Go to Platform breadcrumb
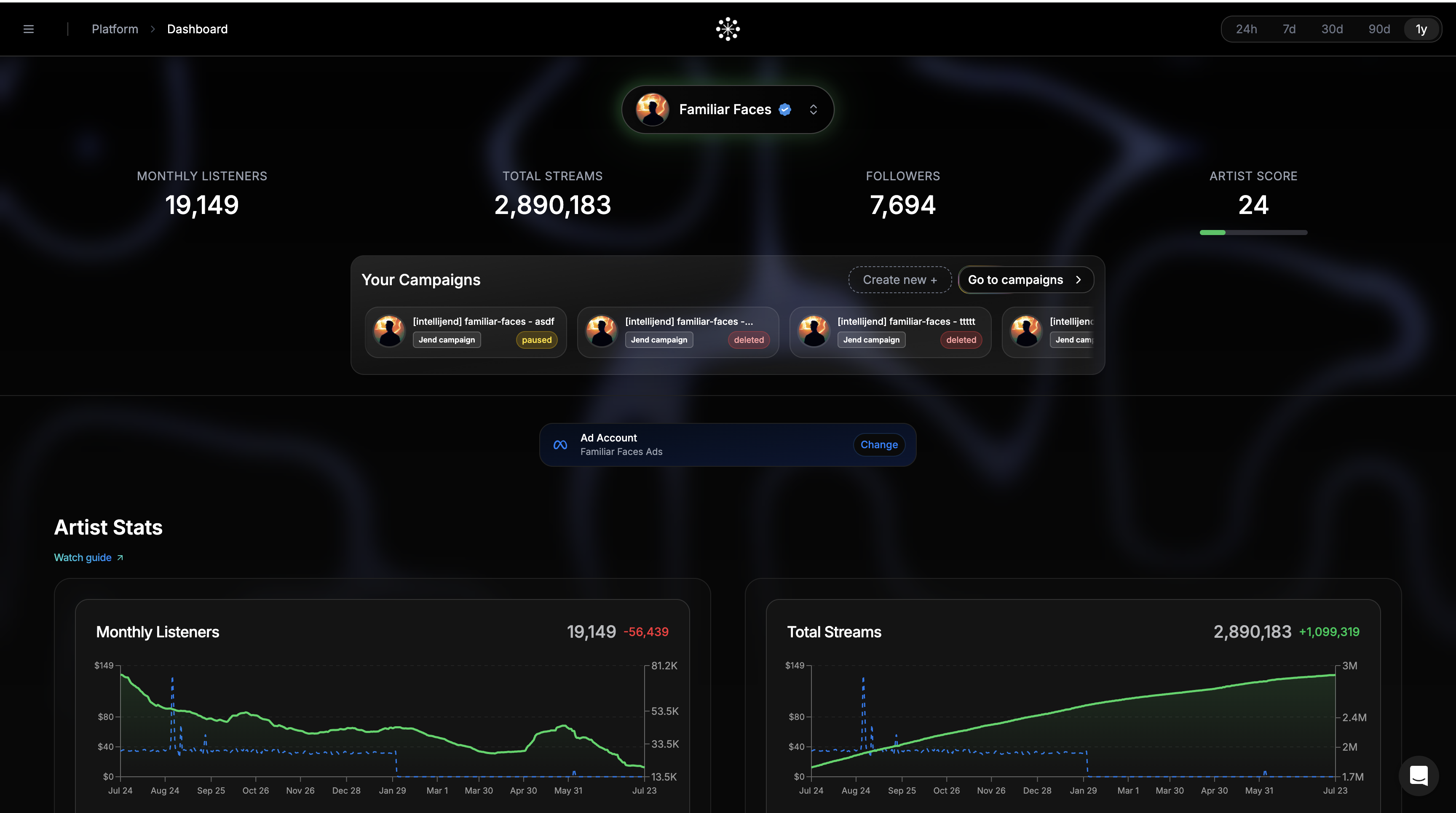The width and height of the screenshot is (1456, 813). (x=115, y=29)
